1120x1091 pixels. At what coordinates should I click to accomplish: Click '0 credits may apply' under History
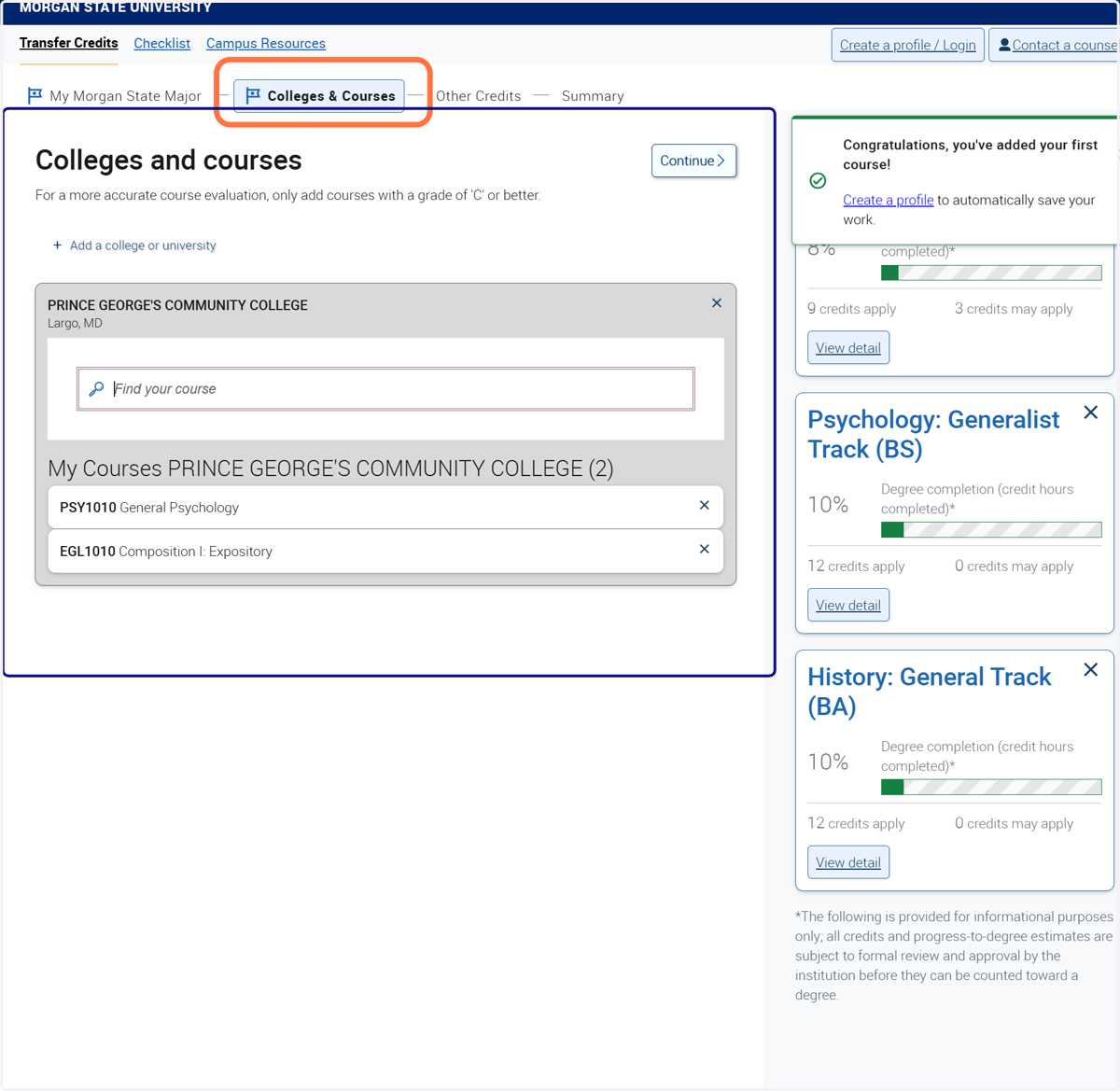1014,824
